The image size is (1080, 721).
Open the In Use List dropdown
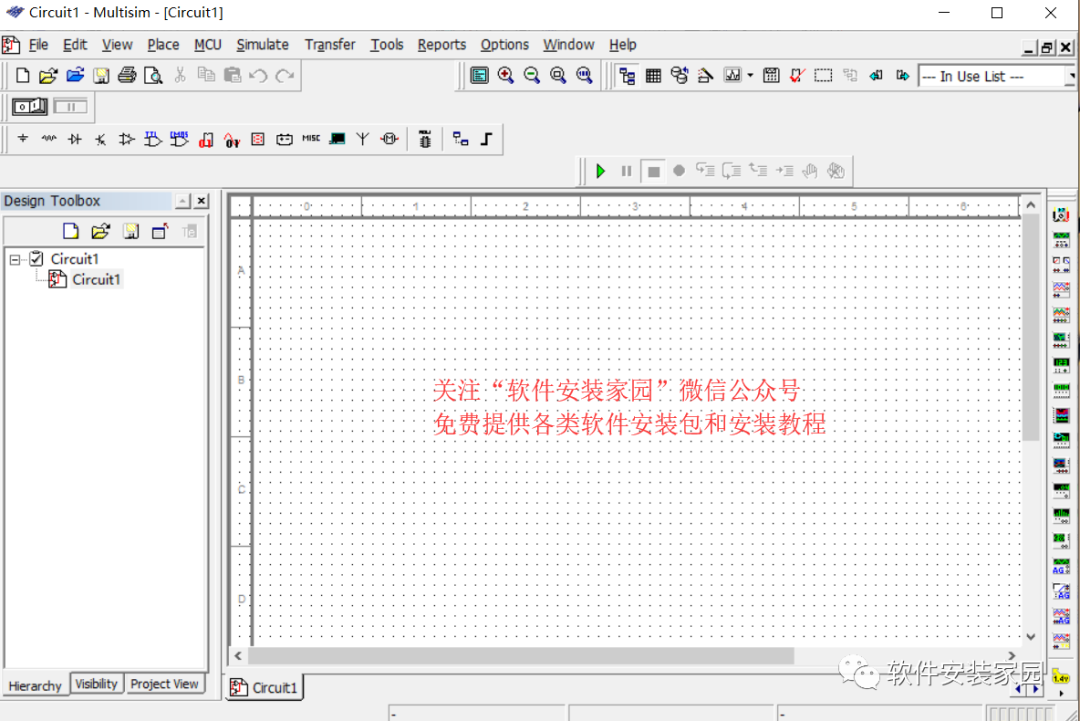(x=1070, y=76)
